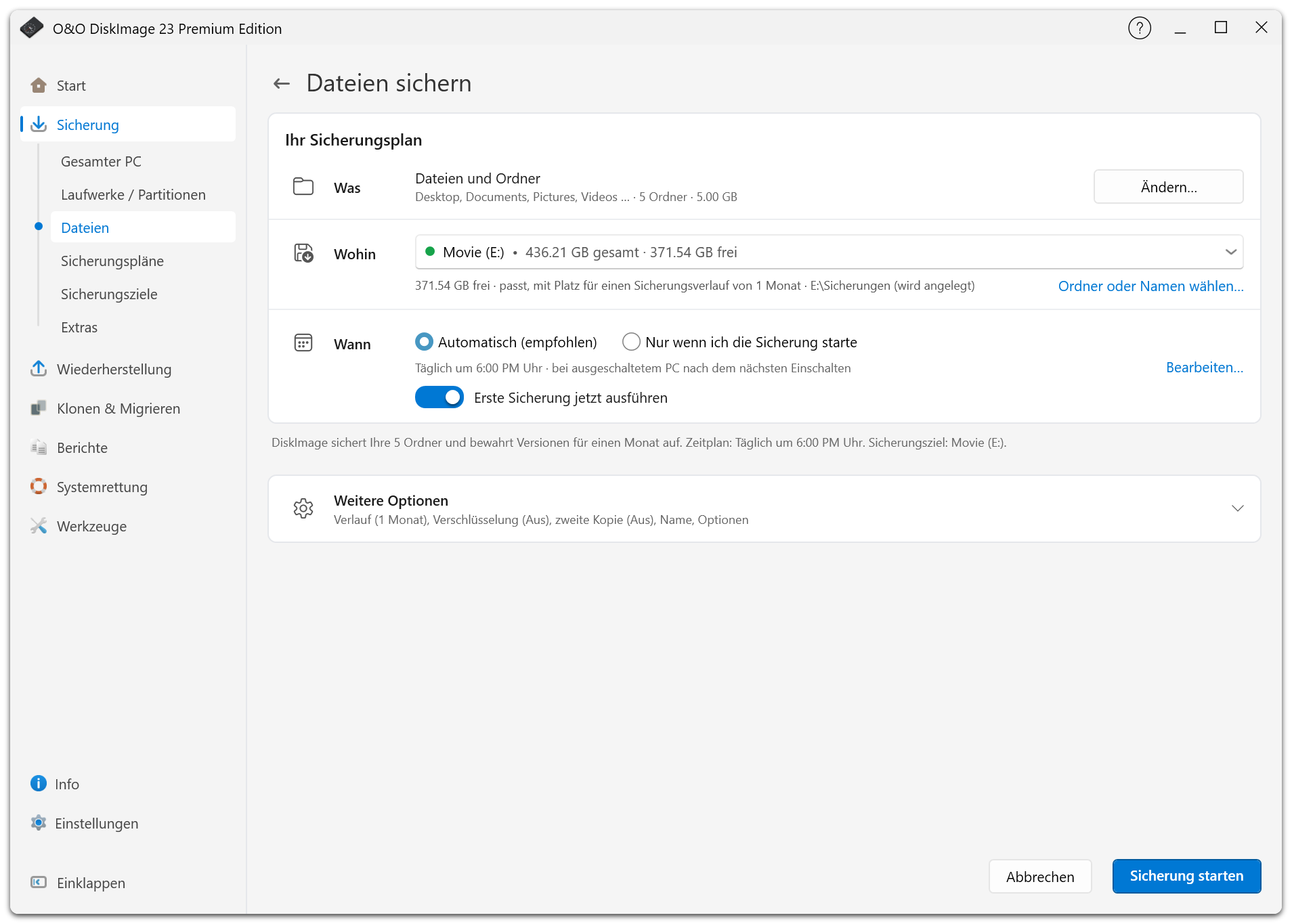Maximize the DiskImage window
1292x924 pixels.
click(1221, 28)
